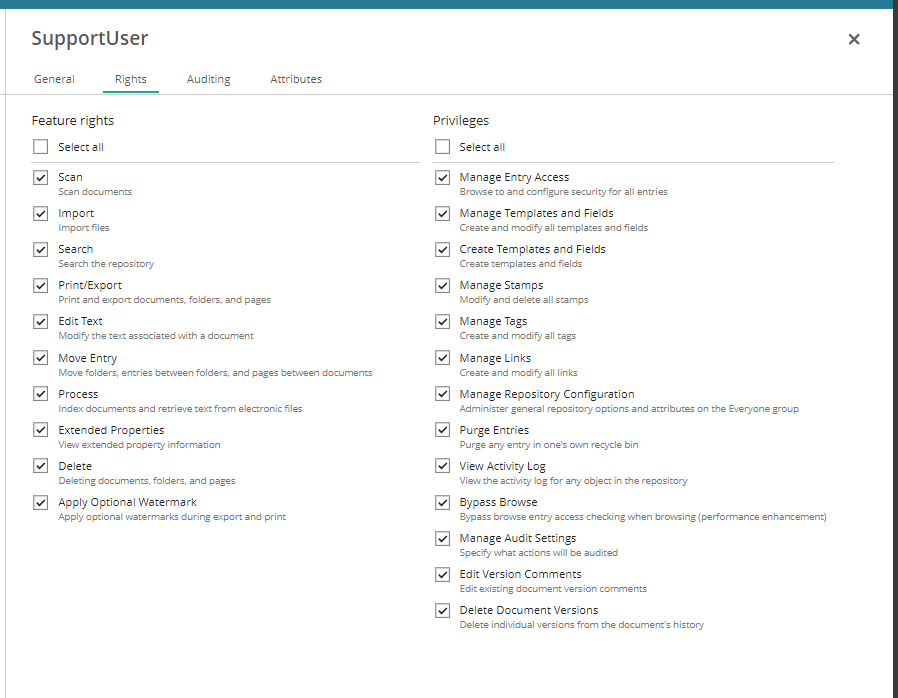The image size is (898, 698).
Task: Click 'Specify what actions will be audited'
Action: (538, 553)
